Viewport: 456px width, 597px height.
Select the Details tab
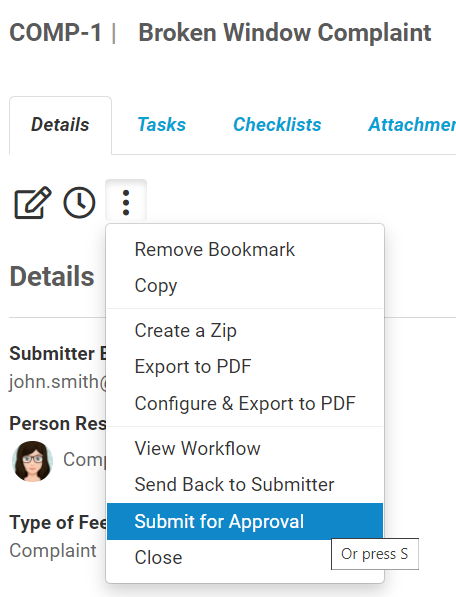point(60,125)
